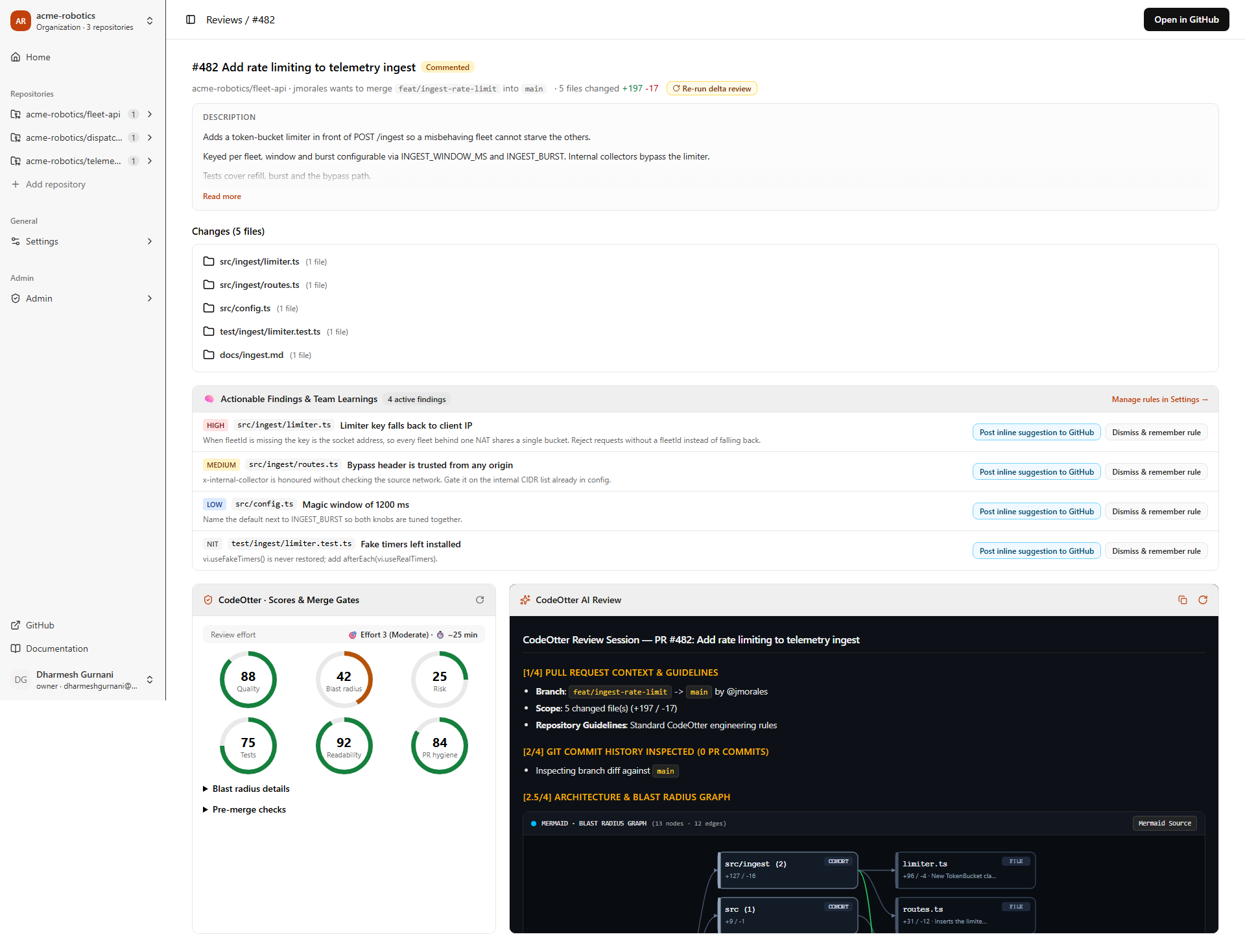1245x952 pixels.
Task: Click the Add repository plus icon
Action: (x=16, y=184)
